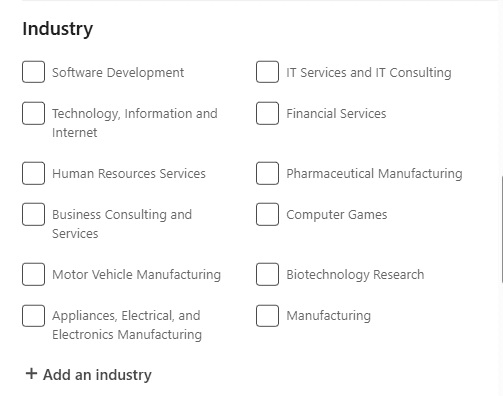
Task: Tick the Biotechnology Research checkbox
Action: [267, 274]
